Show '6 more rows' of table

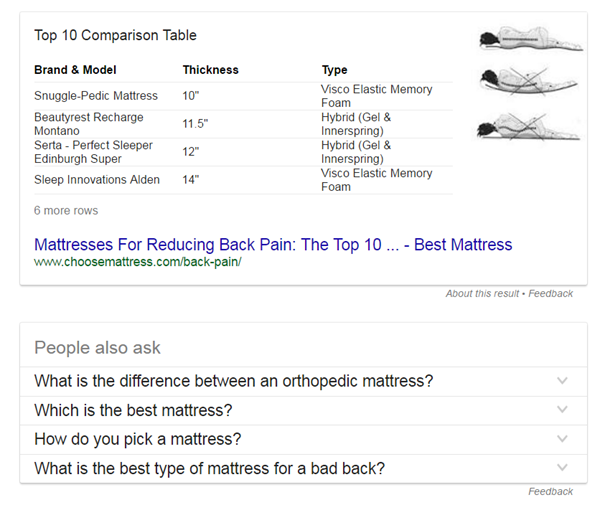66,211
